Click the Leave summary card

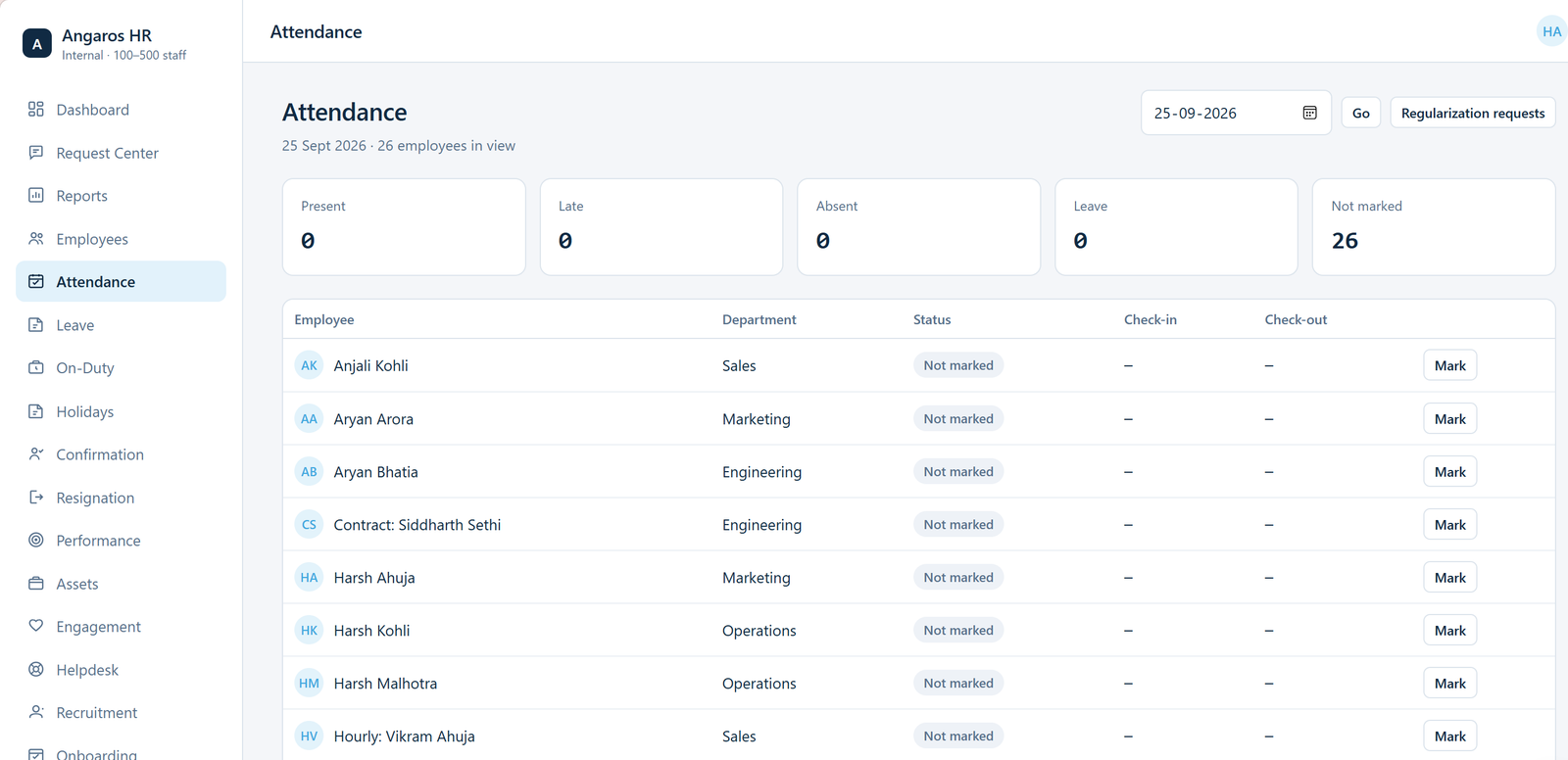tap(1176, 226)
